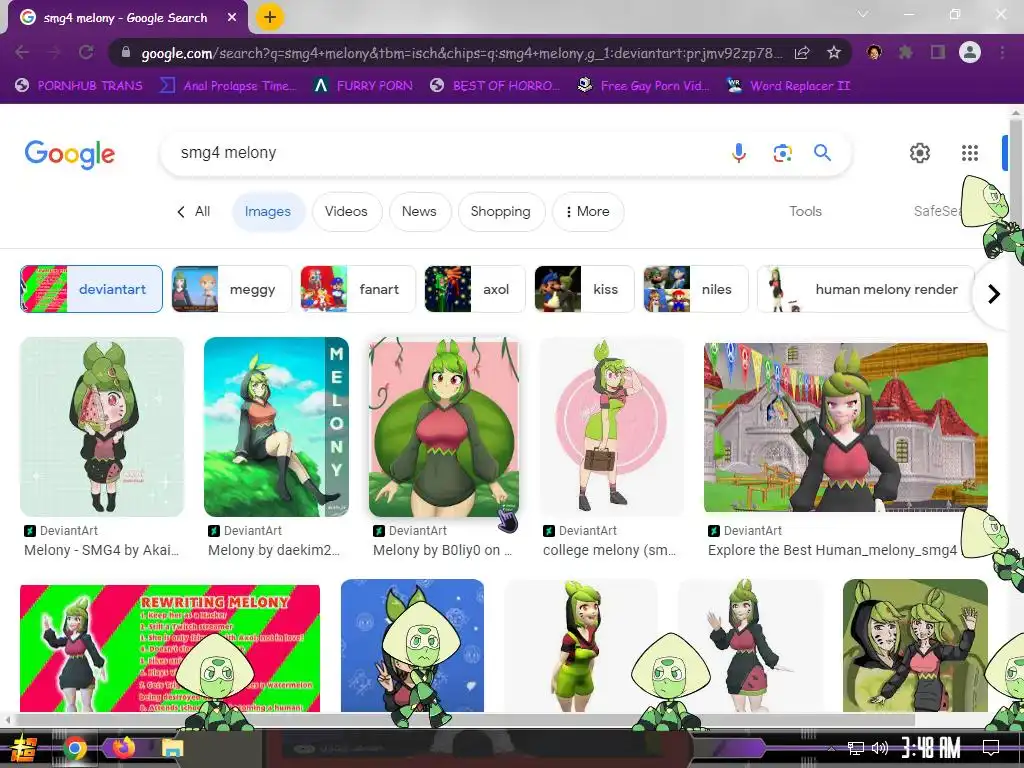Deselect the deviantart filter chip
Screen dimensions: 1024x768
tap(91, 289)
